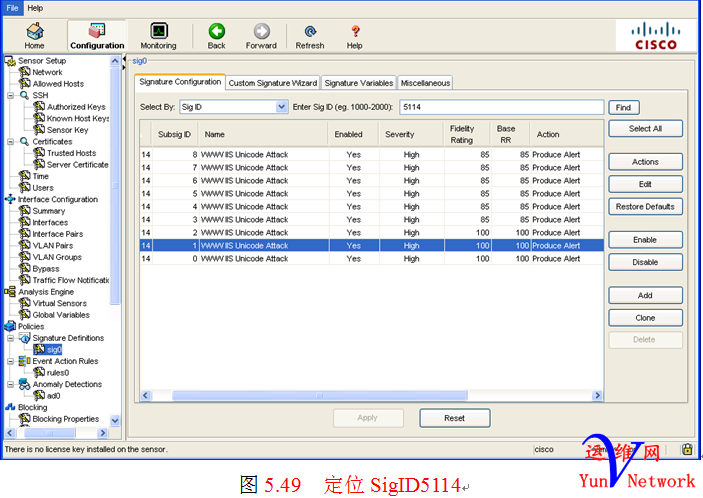
Task: Click the green Back arrow icon
Action: point(217,31)
